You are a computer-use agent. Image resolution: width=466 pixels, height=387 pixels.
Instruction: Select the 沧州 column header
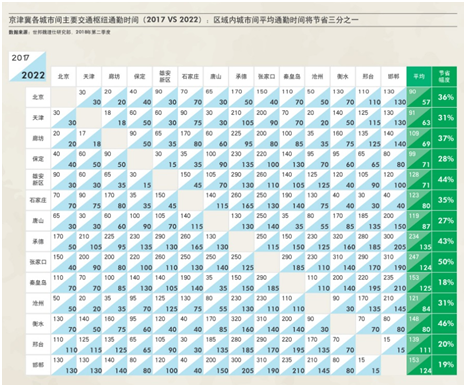(317, 76)
